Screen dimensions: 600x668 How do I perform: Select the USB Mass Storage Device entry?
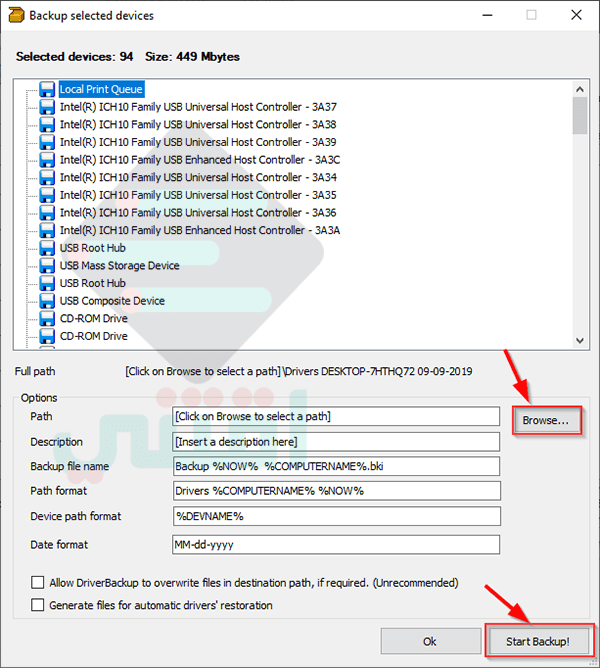point(119,266)
